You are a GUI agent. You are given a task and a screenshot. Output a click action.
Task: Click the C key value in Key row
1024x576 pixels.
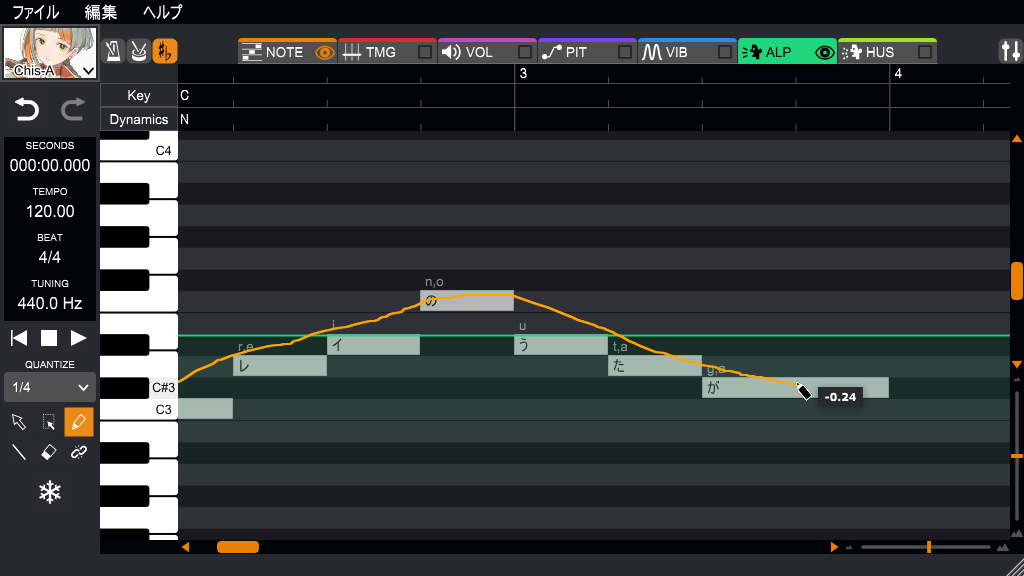(x=185, y=95)
